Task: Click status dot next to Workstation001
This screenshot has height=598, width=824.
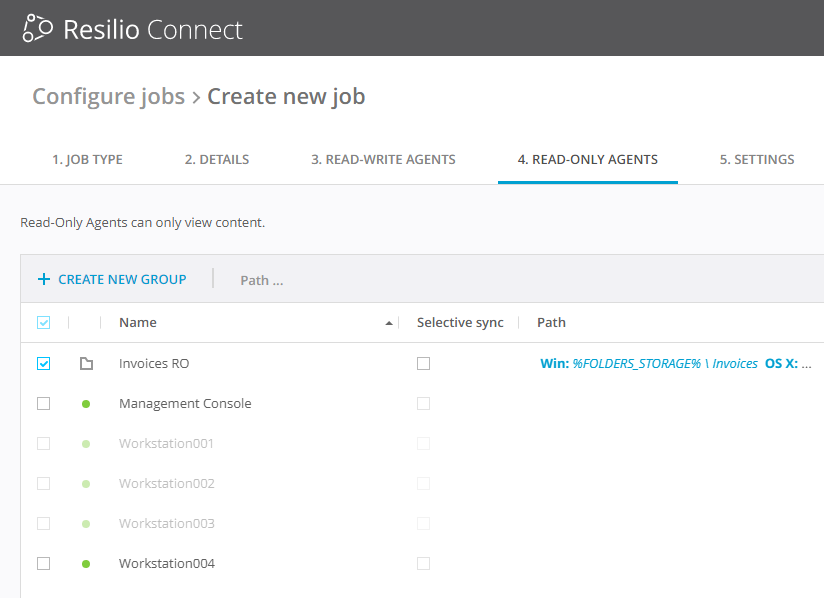Action: coord(86,444)
